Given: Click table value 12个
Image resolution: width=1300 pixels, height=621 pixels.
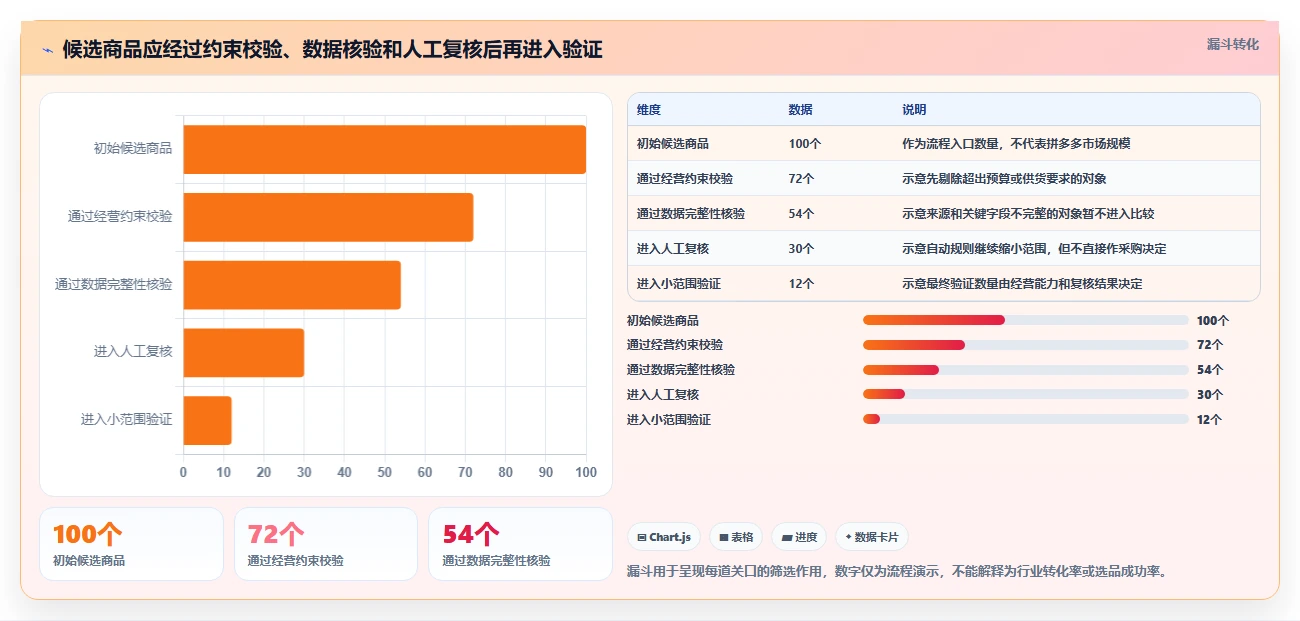Looking at the screenshot, I should (x=802, y=284).
